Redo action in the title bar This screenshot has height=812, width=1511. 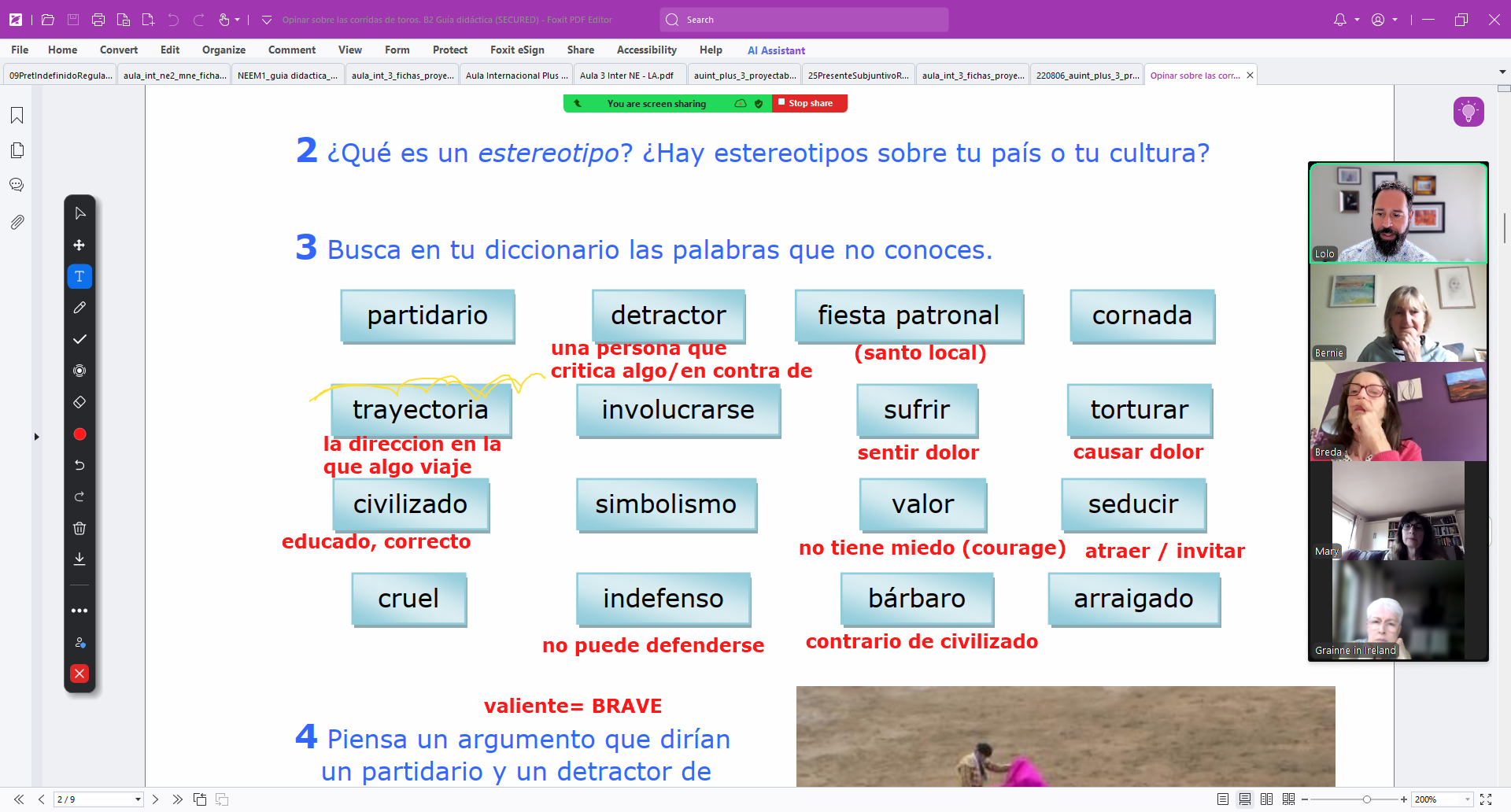click(199, 20)
